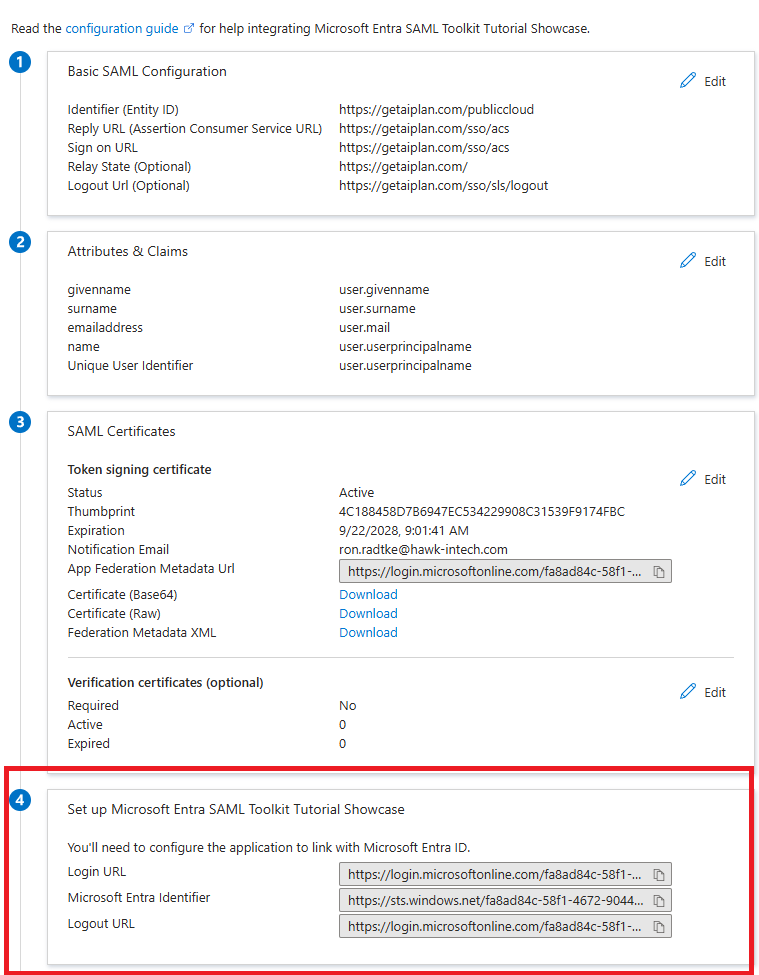This screenshot has height=975, width=759.
Task: Edit the Attributes & Claims section
Action: click(x=703, y=261)
